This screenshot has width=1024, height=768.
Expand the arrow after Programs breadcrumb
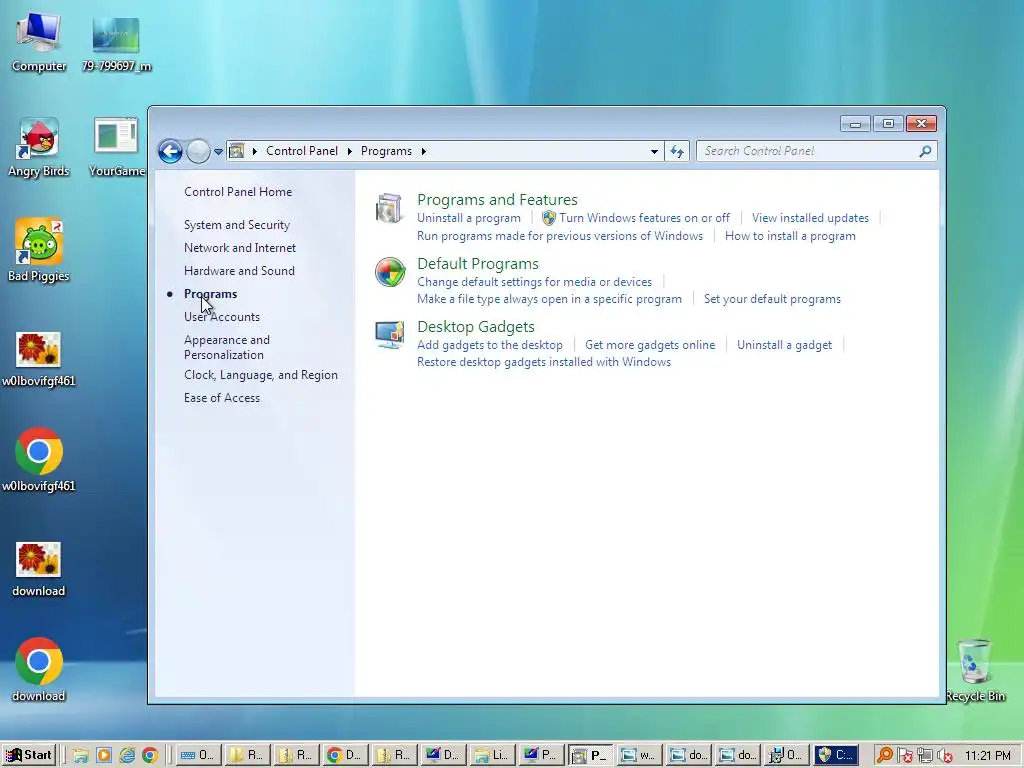423,151
